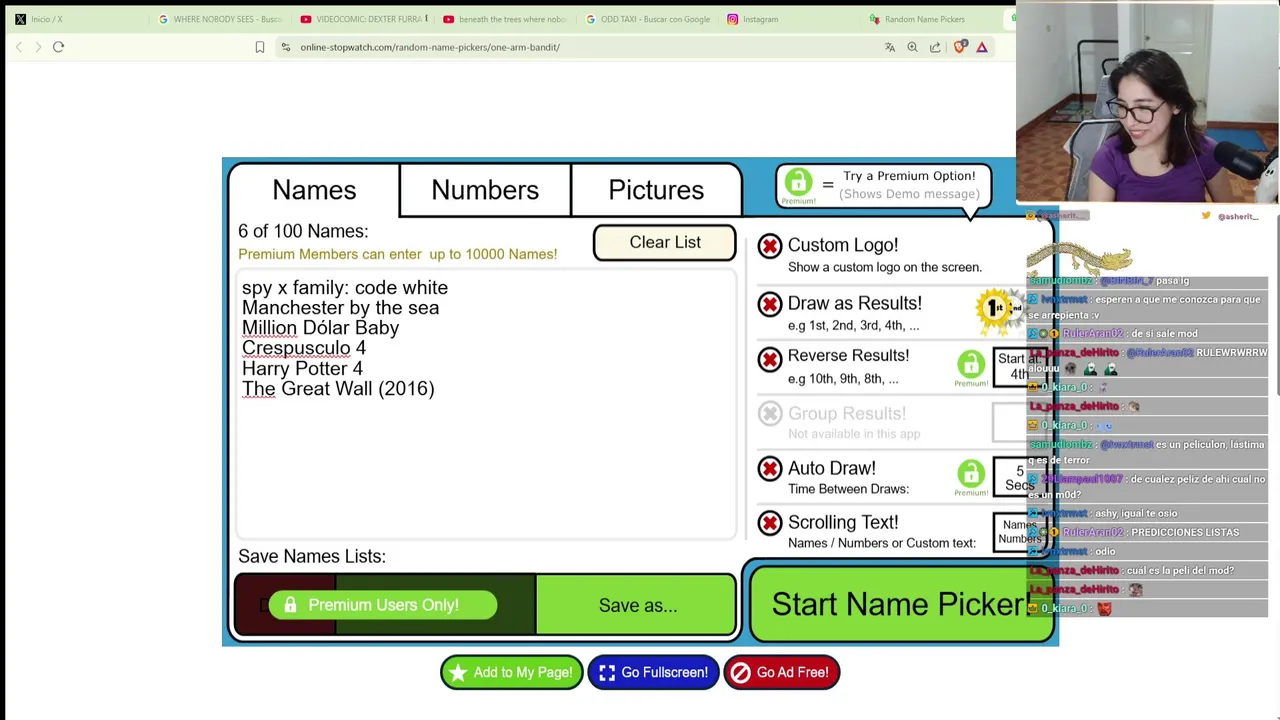Click the Go Ad Free button
Viewport: 1280px width, 720px height.
tap(781, 673)
